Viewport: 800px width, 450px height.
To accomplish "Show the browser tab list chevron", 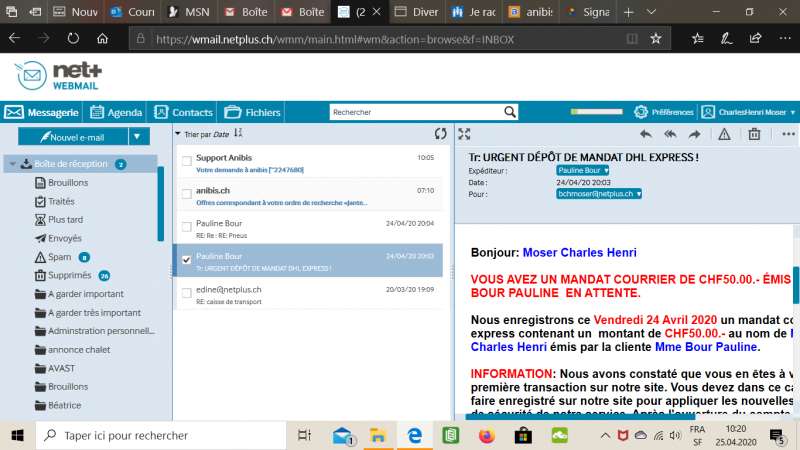I will [x=652, y=12].
